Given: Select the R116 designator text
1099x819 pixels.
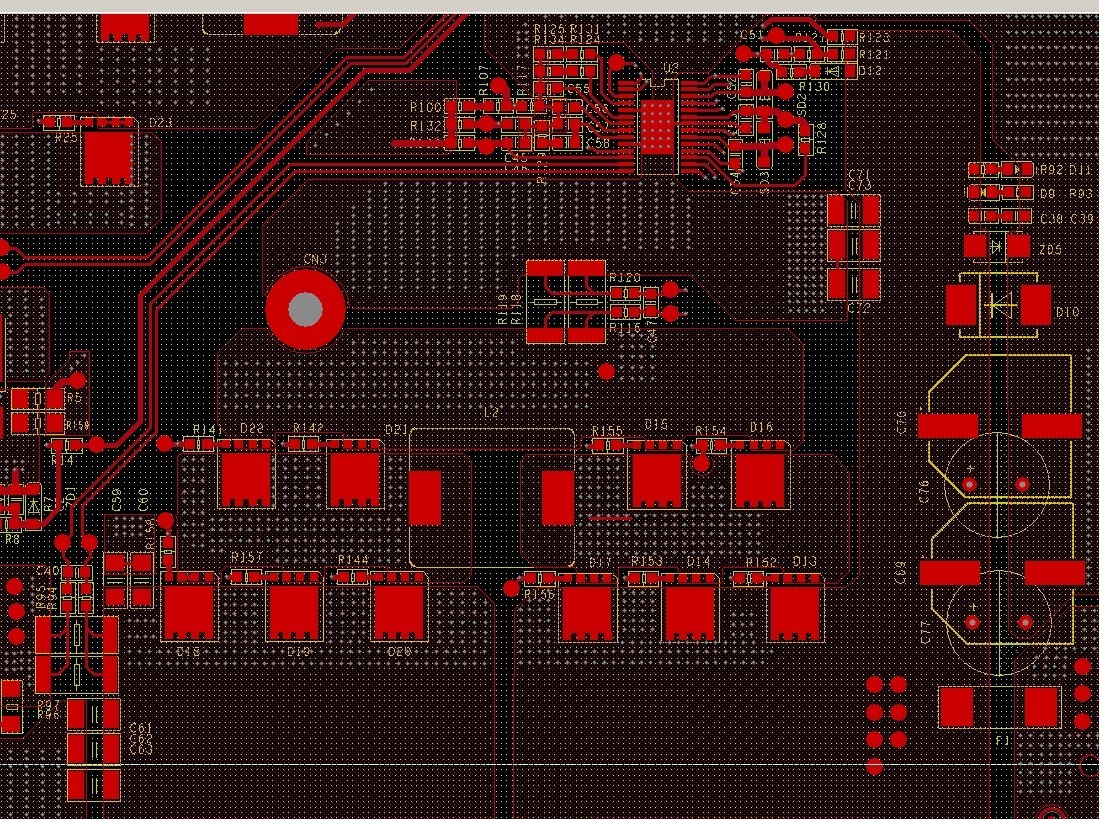Looking at the screenshot, I should 625,327.
